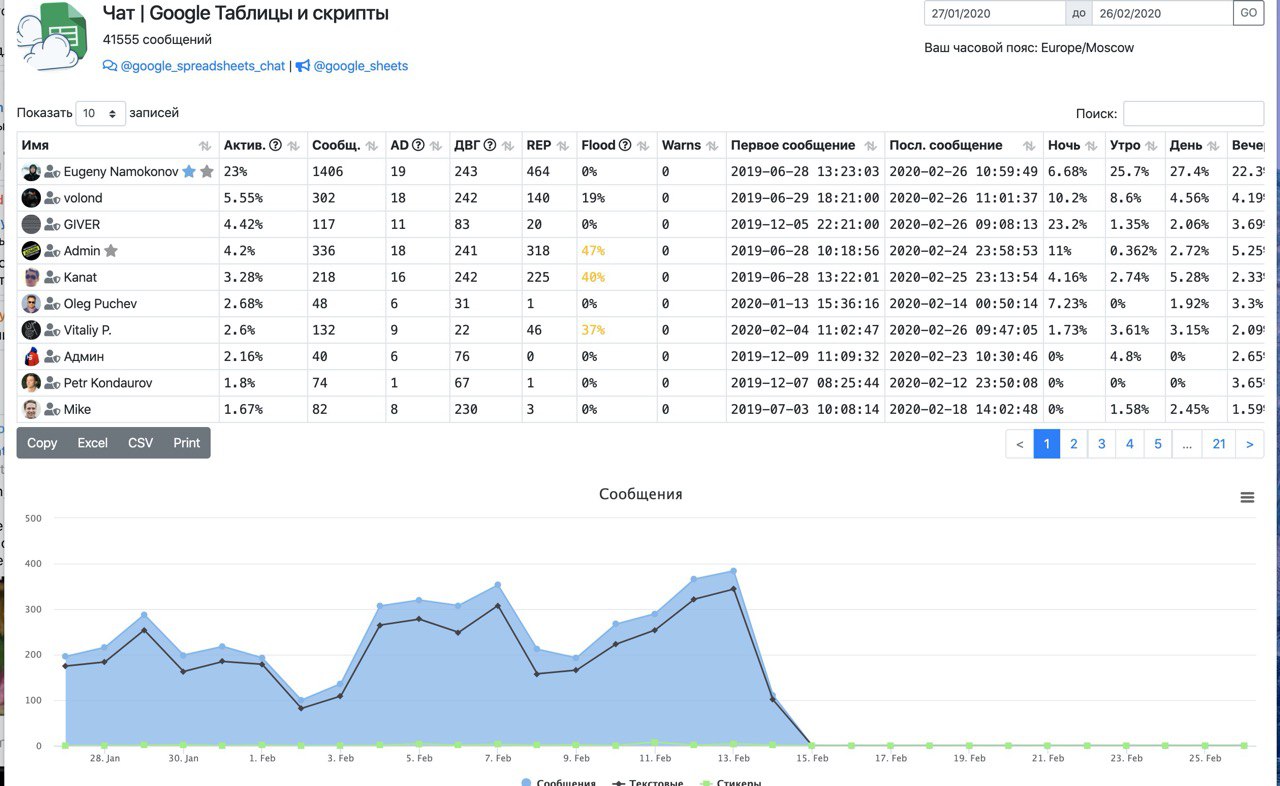Click the Print button
This screenshot has height=786, width=1280.
coord(187,443)
